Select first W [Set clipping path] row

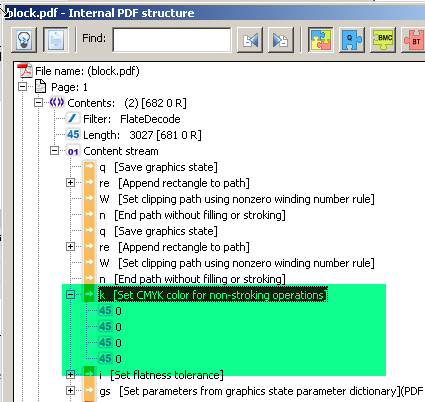(x=237, y=199)
